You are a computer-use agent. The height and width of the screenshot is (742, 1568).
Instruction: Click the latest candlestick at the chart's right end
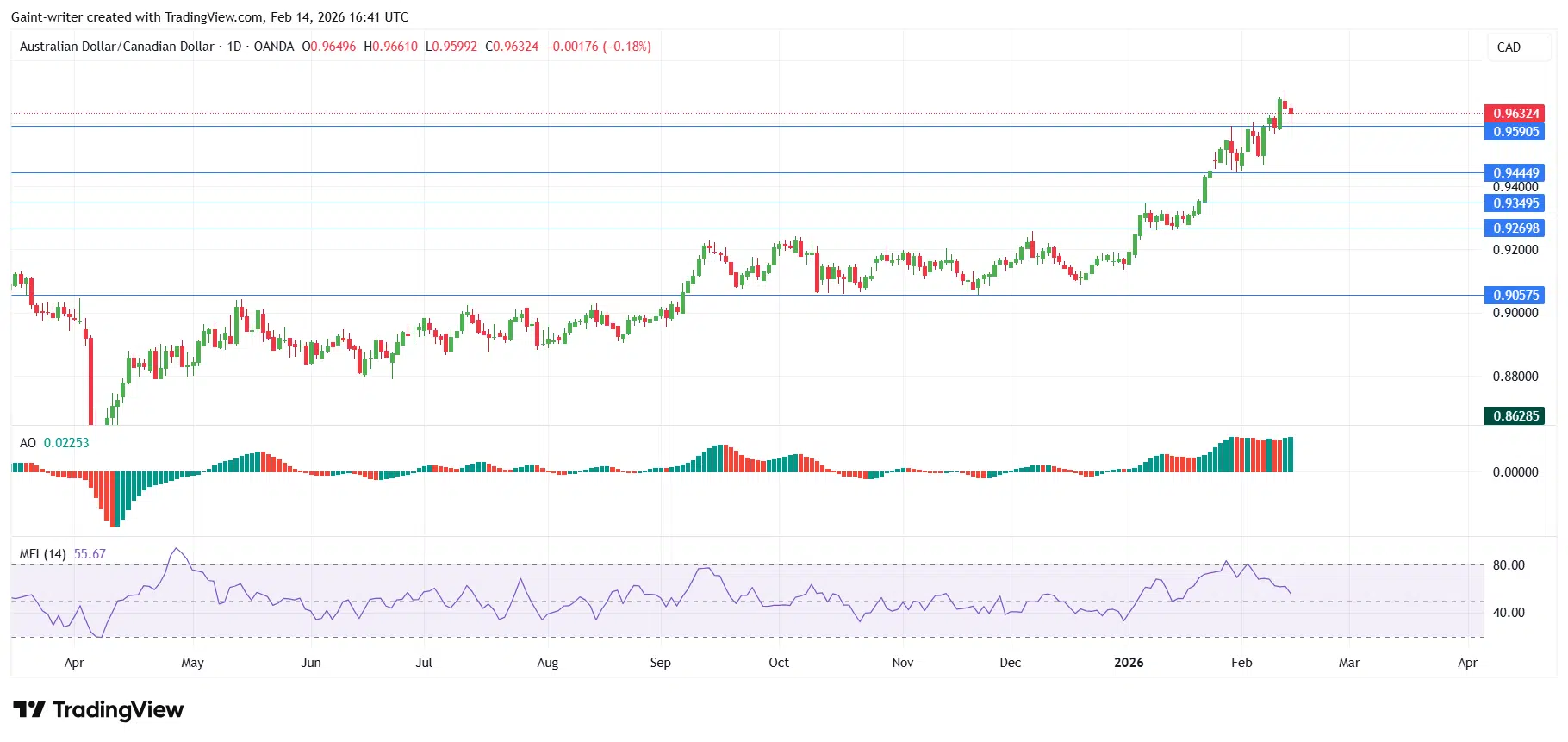pos(1290,112)
